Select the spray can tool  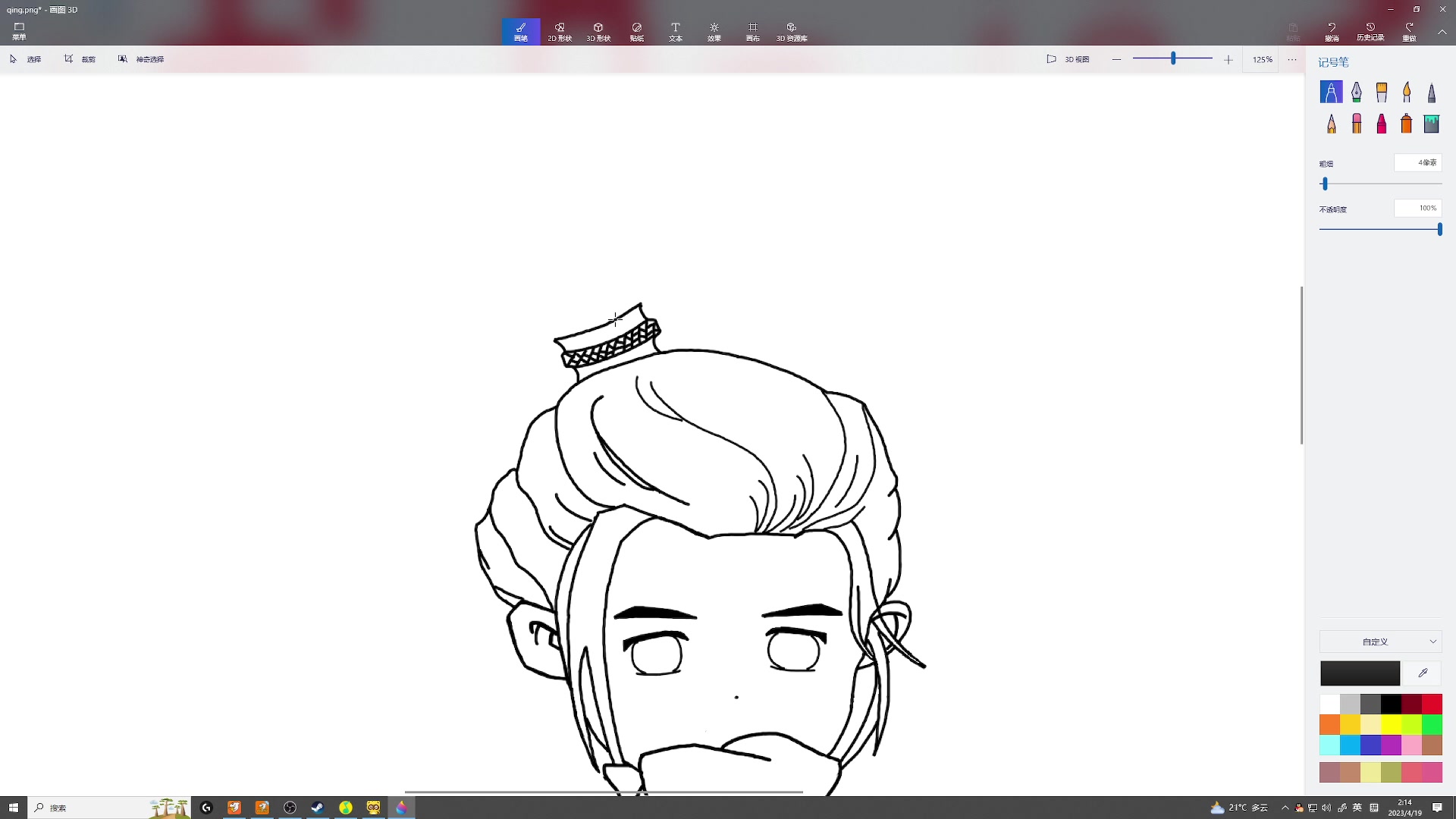[x=1407, y=124]
